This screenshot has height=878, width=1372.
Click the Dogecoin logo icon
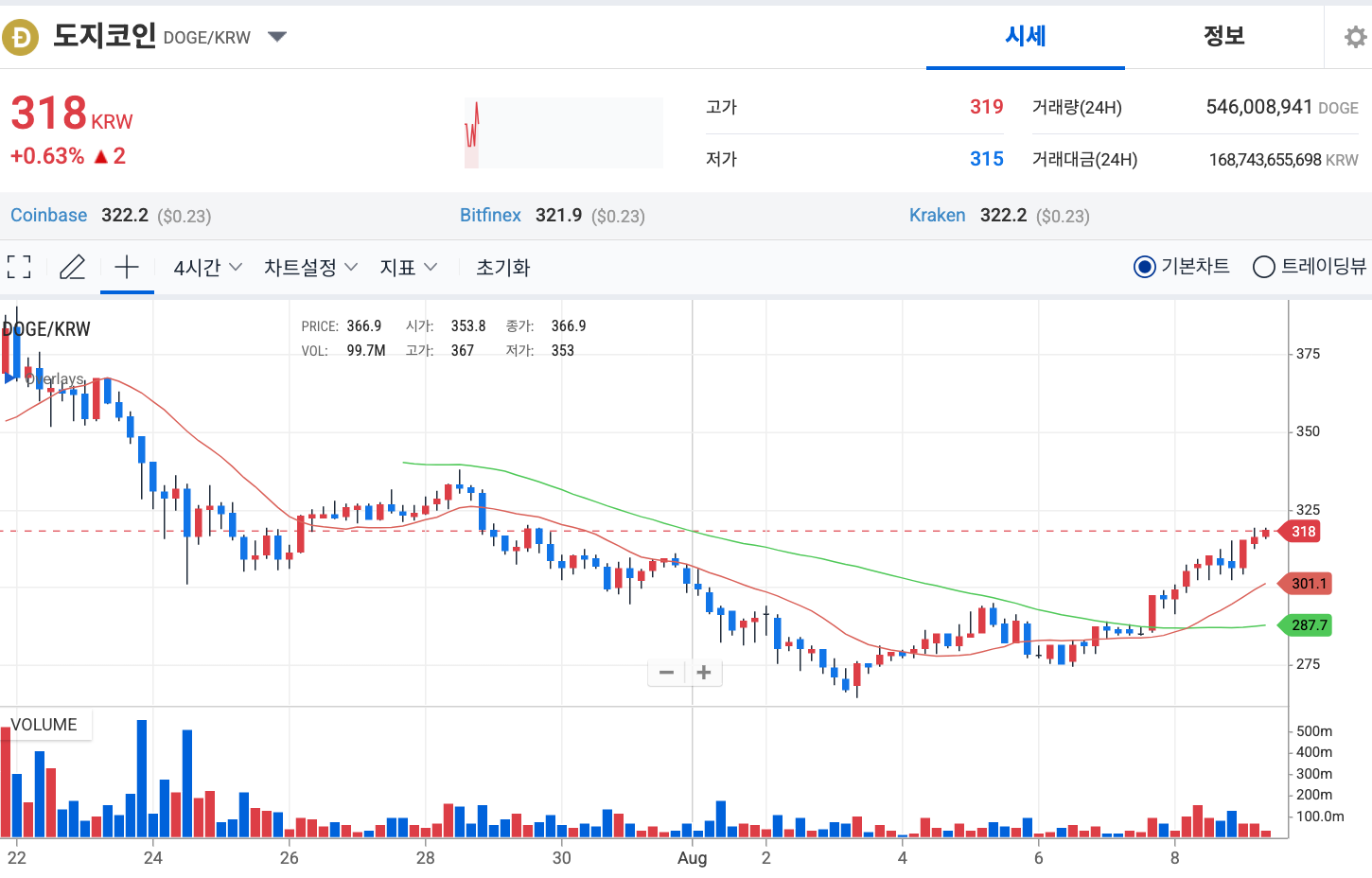(x=20, y=38)
